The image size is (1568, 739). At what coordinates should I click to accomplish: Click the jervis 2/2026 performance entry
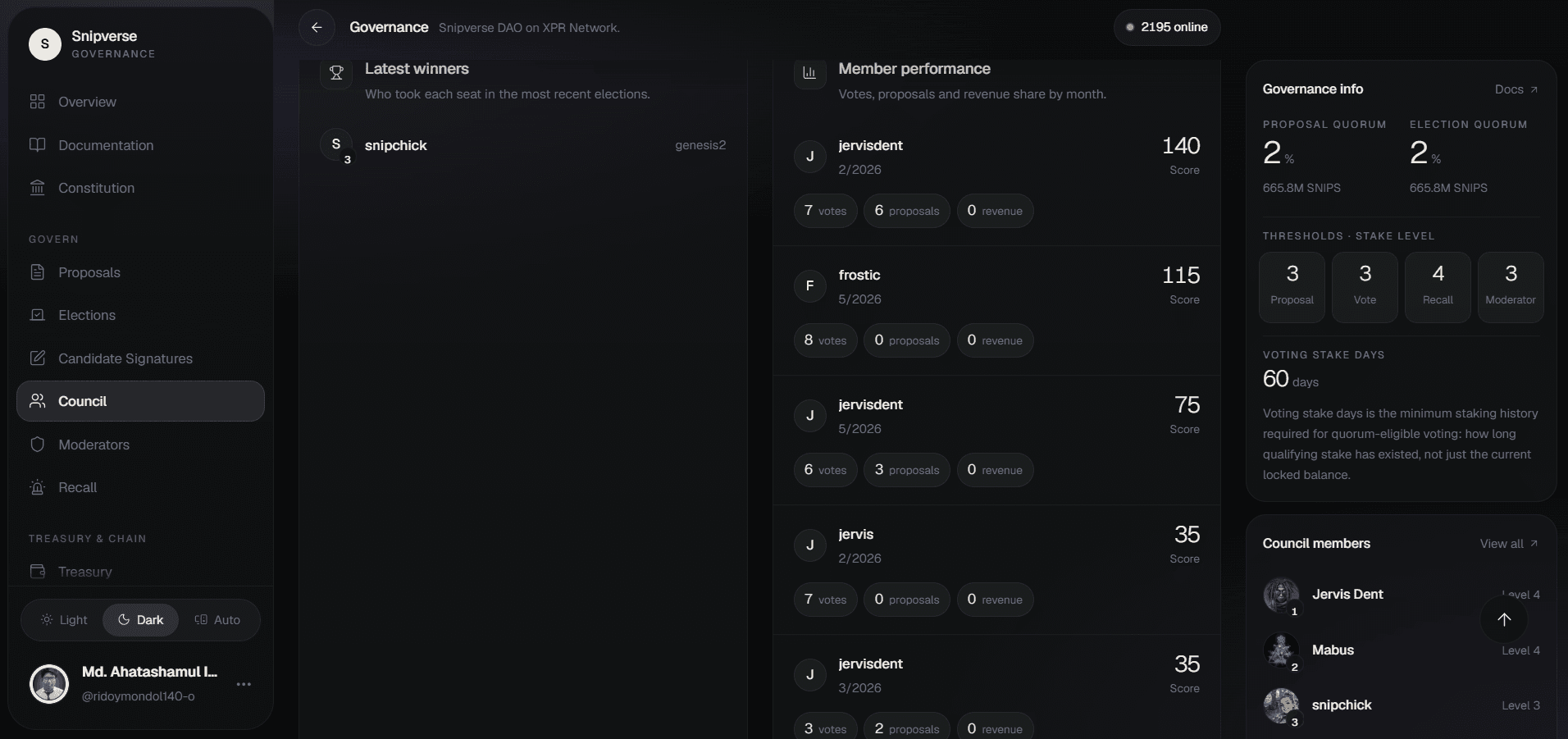(996, 569)
